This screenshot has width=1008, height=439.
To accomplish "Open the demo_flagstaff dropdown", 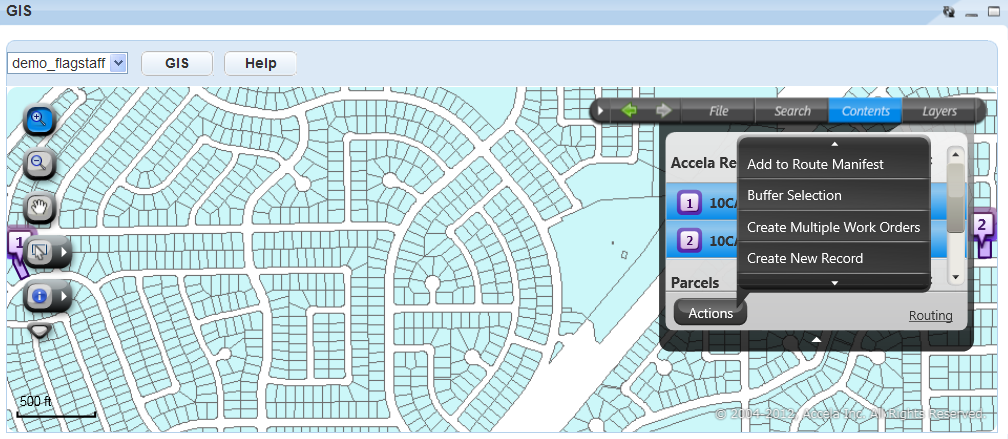I will 118,63.
